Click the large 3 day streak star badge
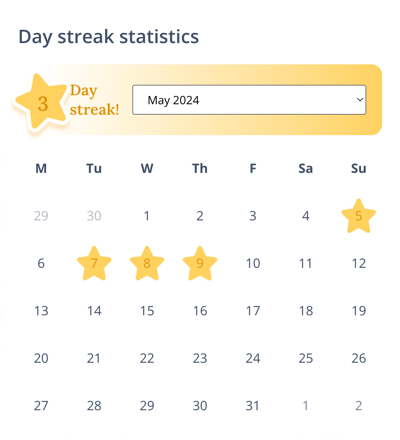This screenshot has width=400, height=440. tap(41, 102)
